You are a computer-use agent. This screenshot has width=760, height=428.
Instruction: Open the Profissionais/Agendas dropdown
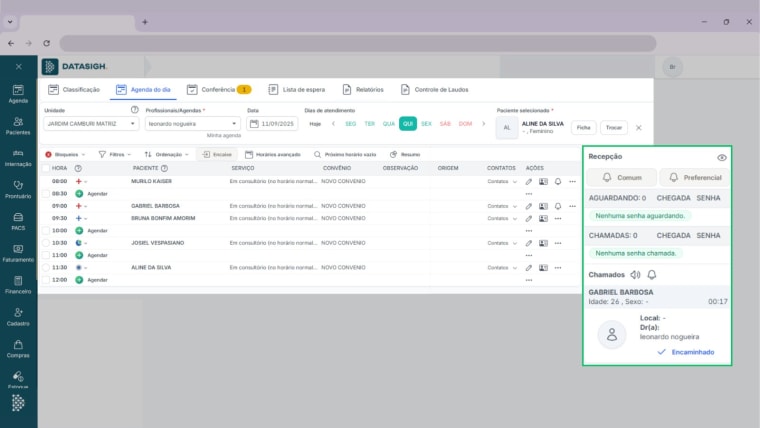tap(192, 124)
